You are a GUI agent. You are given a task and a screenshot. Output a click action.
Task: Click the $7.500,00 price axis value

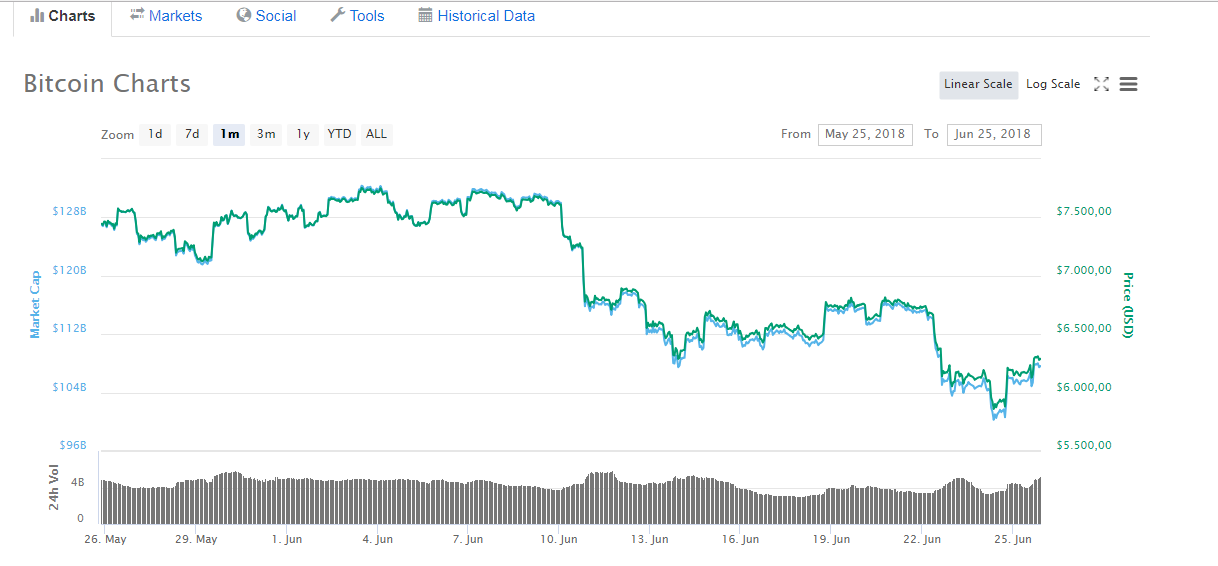pos(1084,212)
